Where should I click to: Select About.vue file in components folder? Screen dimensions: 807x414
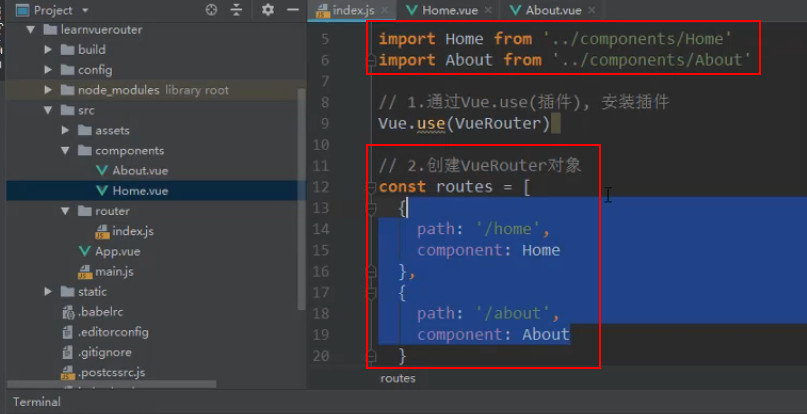pos(132,170)
